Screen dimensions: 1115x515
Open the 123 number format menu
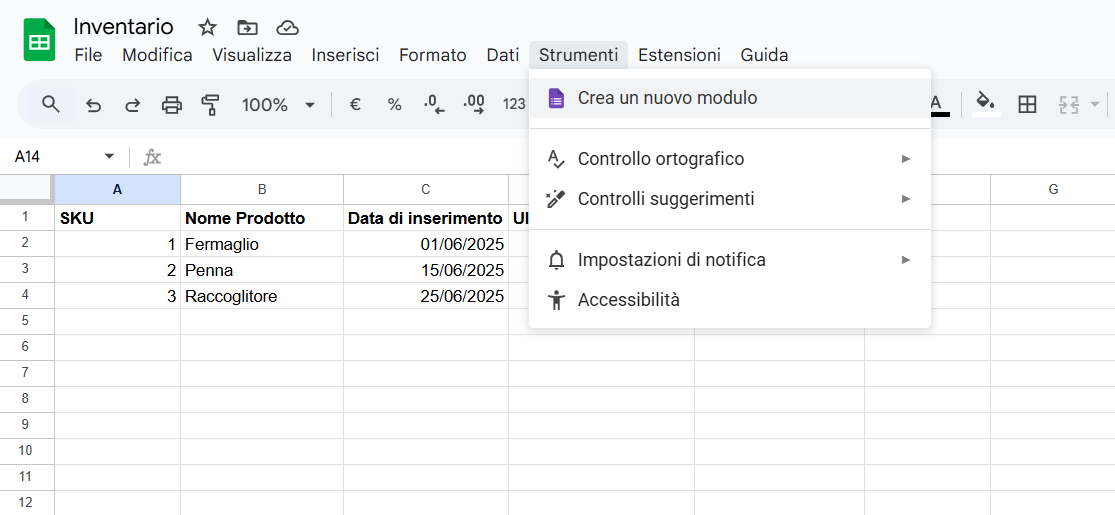coord(513,105)
